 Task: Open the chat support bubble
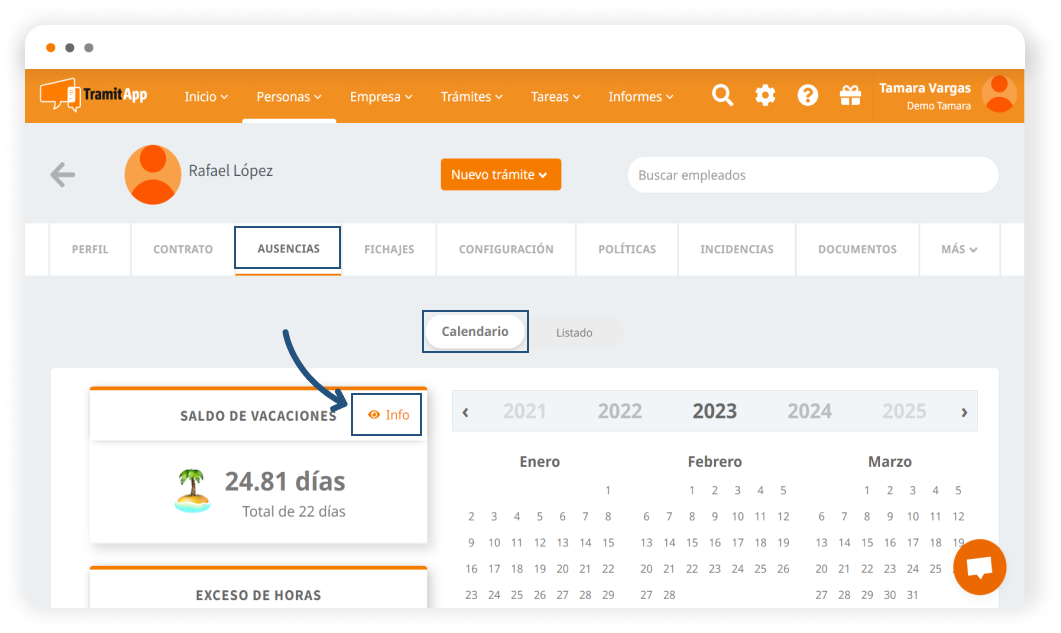pos(979,567)
